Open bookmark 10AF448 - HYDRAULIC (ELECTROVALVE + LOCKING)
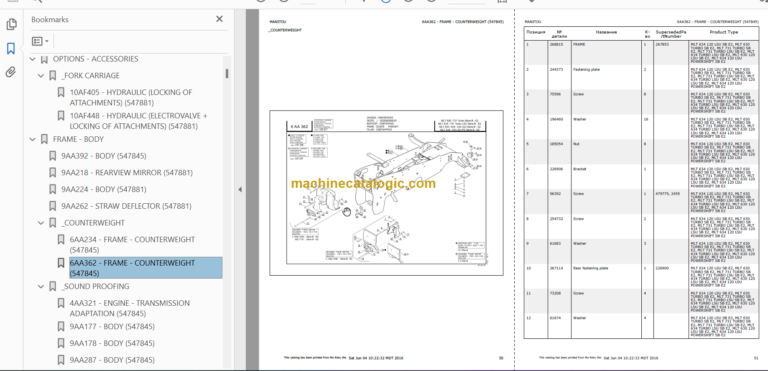768x371 pixels. click(138, 121)
